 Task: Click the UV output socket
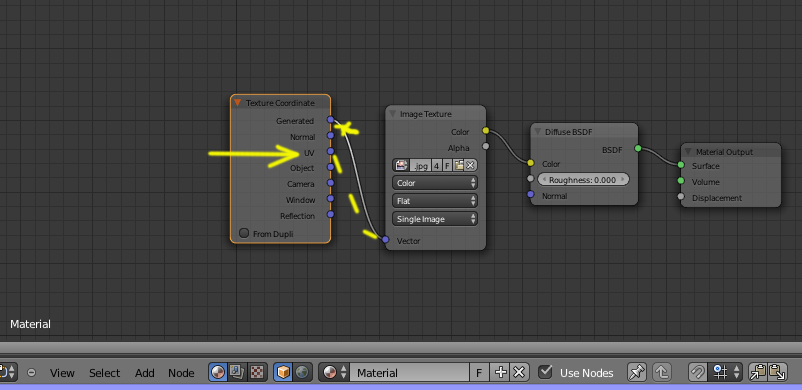pyautogui.click(x=330, y=151)
